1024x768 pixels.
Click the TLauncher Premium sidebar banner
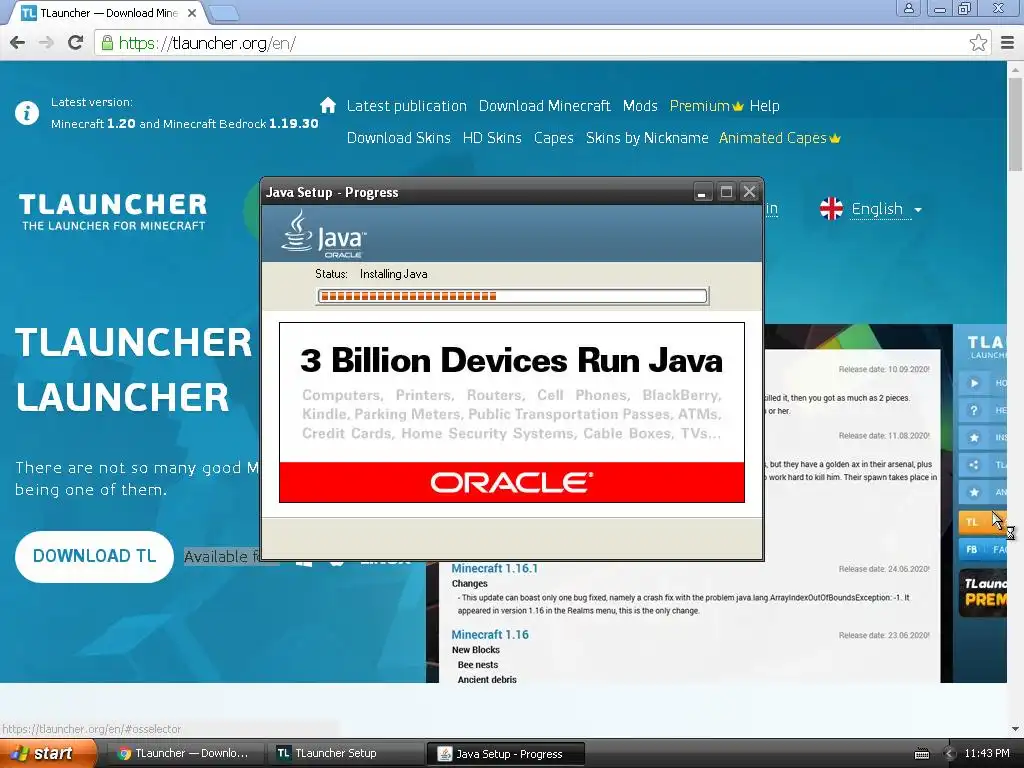click(x=983, y=593)
